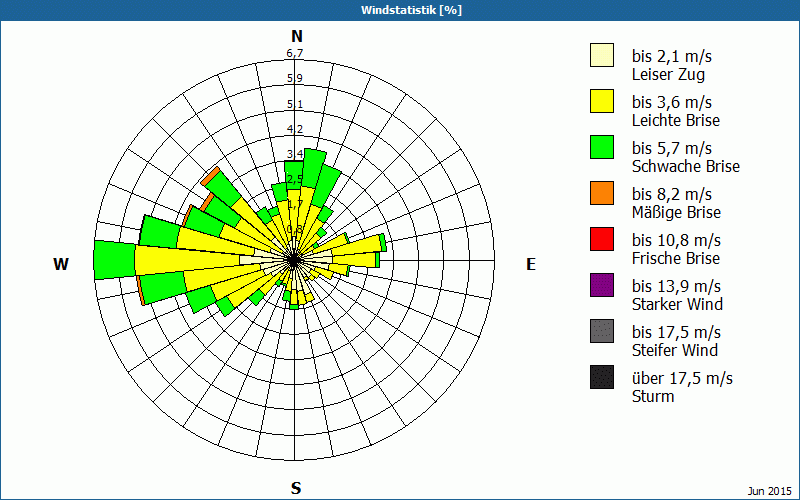Click the center point of the wind rose
The image size is (800, 500).
(294, 261)
